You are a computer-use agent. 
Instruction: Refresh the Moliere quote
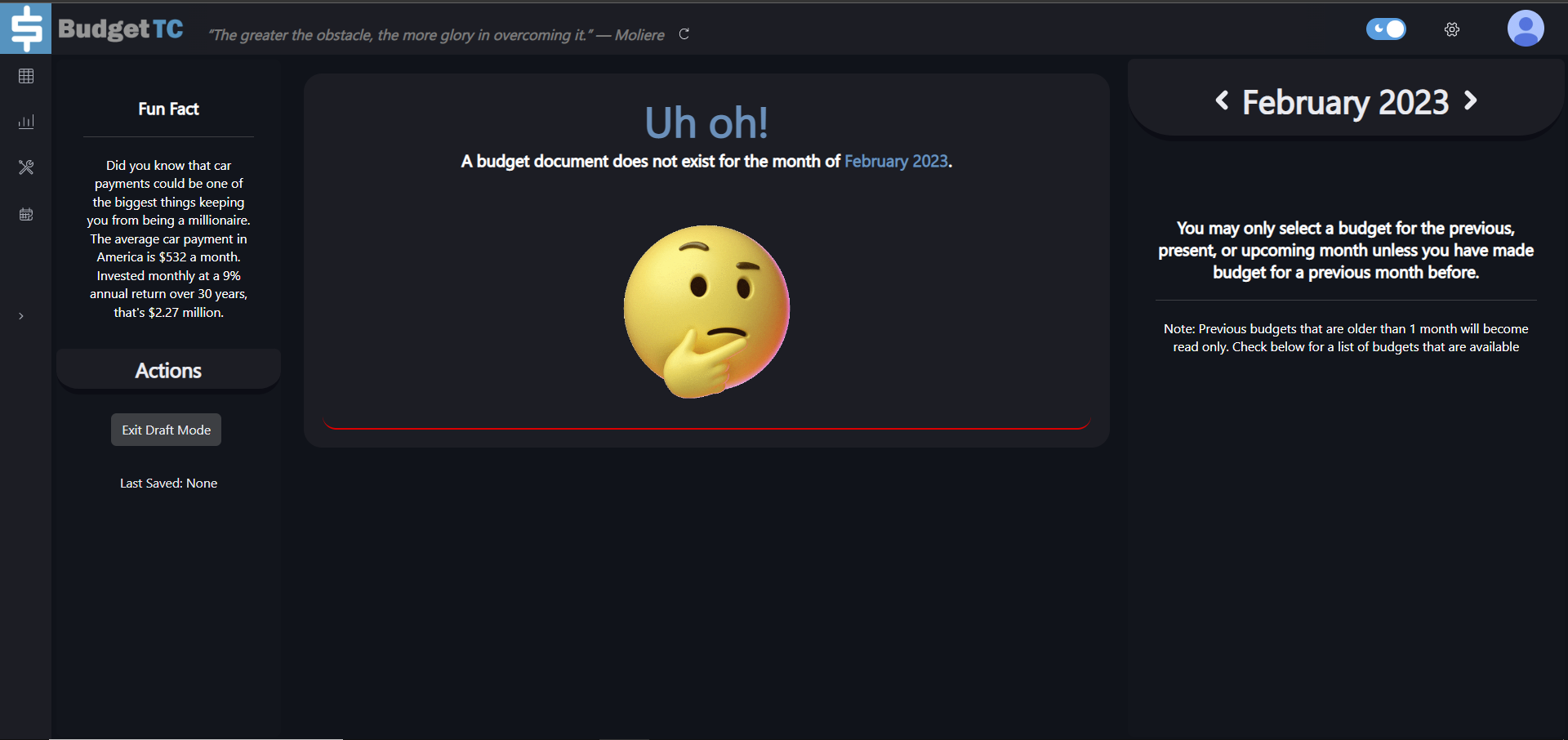click(x=684, y=34)
